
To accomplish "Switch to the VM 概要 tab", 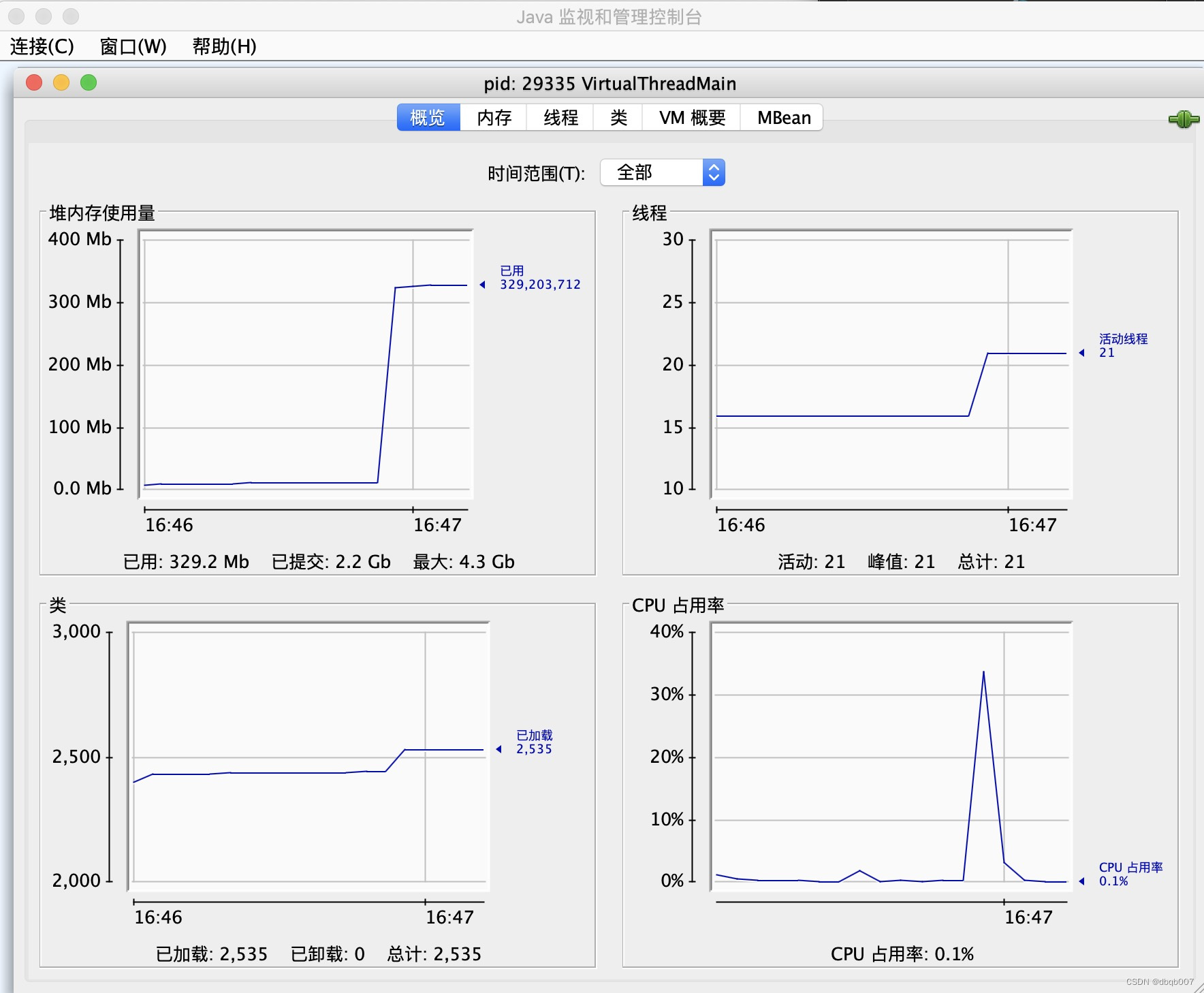I will pyautogui.click(x=692, y=118).
